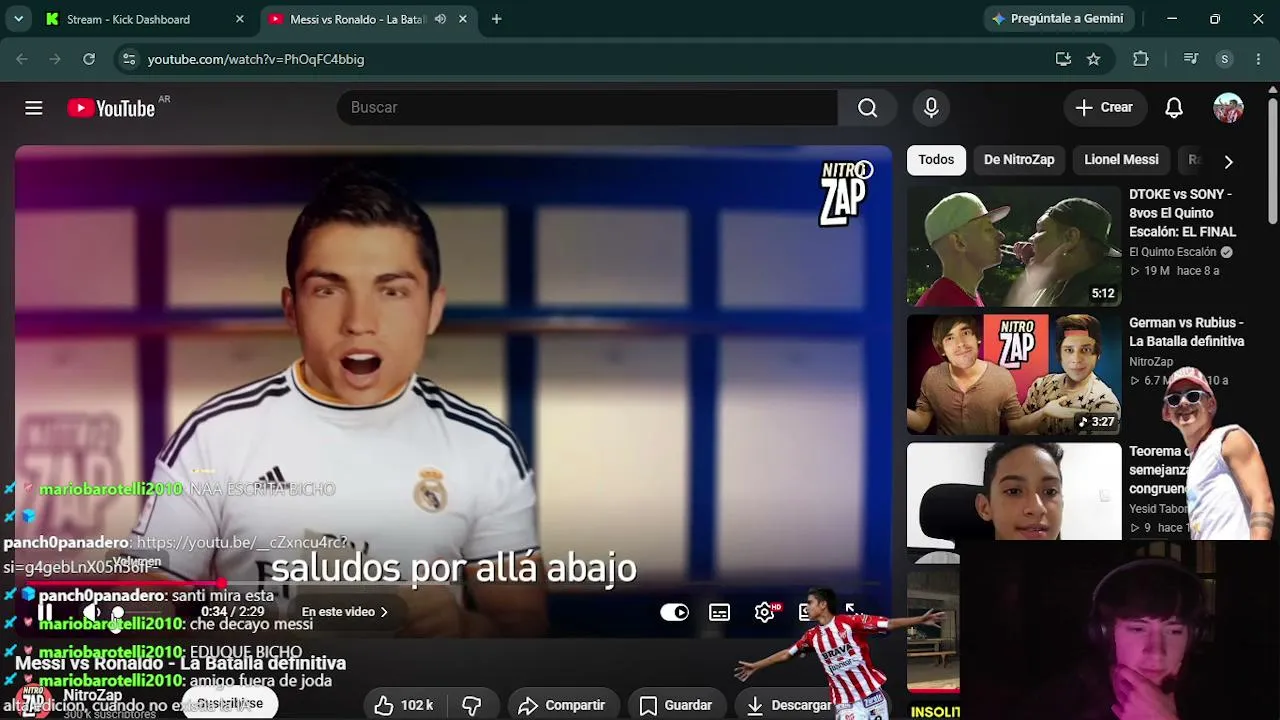
Task: Ask Gemini with Pregúntale a Gemini
Action: coord(1057,19)
